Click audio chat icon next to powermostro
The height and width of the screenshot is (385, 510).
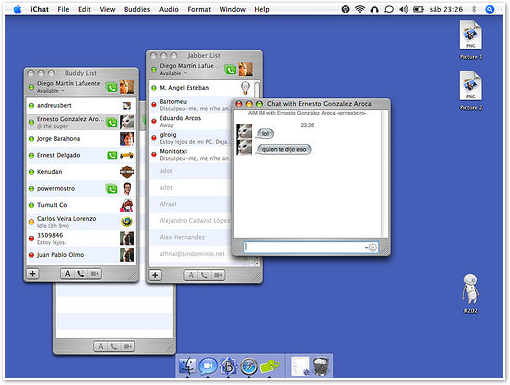coord(112,189)
